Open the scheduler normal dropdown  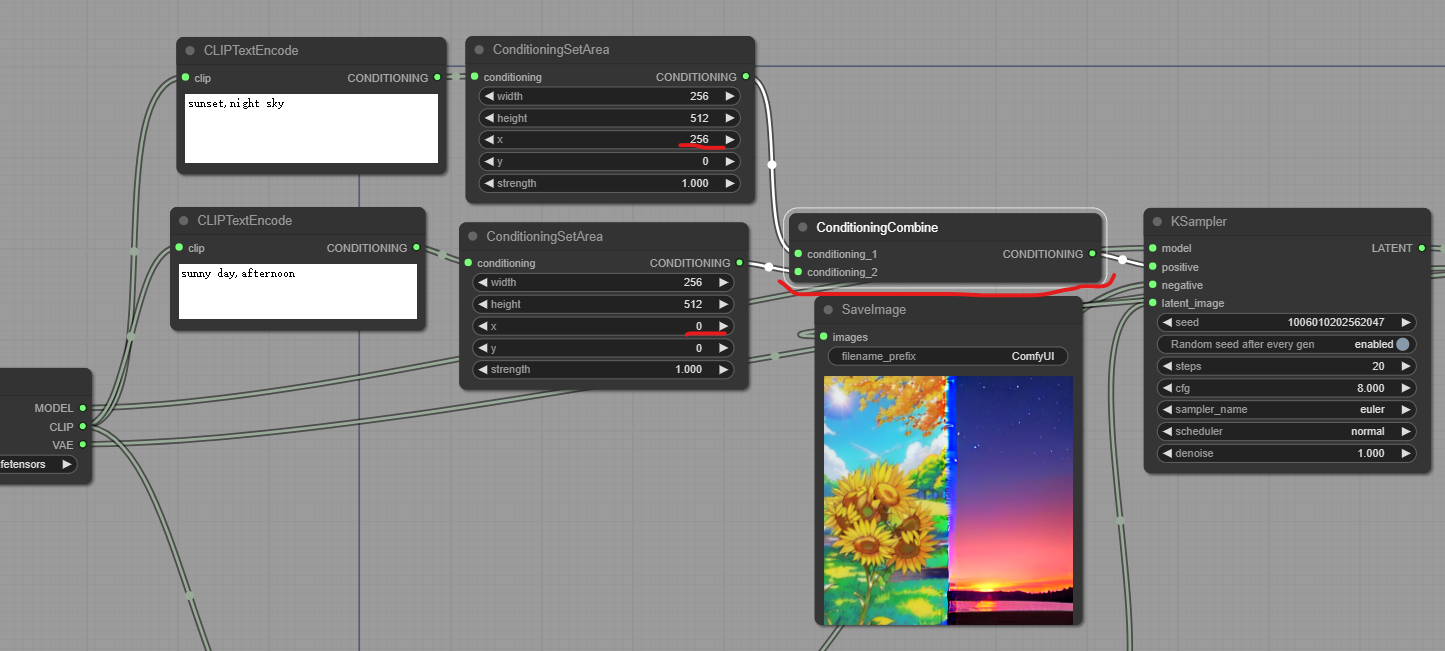click(x=1287, y=432)
